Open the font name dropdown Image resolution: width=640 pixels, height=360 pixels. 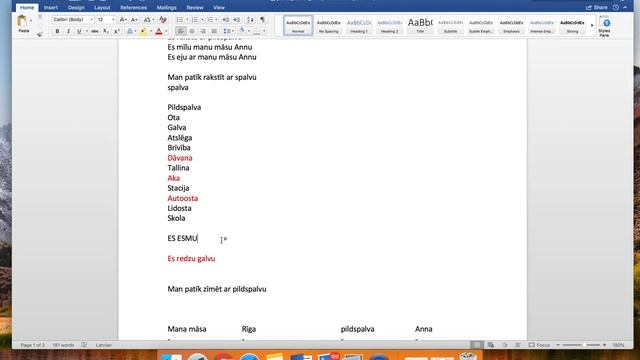click(x=91, y=20)
